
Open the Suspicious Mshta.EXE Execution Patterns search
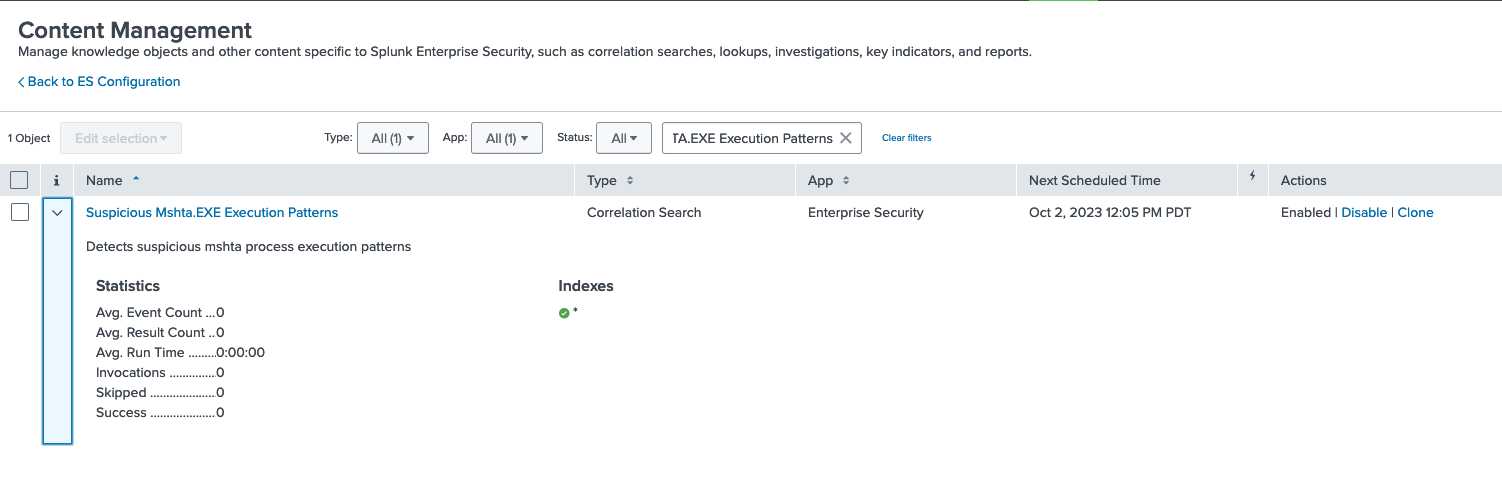212,213
